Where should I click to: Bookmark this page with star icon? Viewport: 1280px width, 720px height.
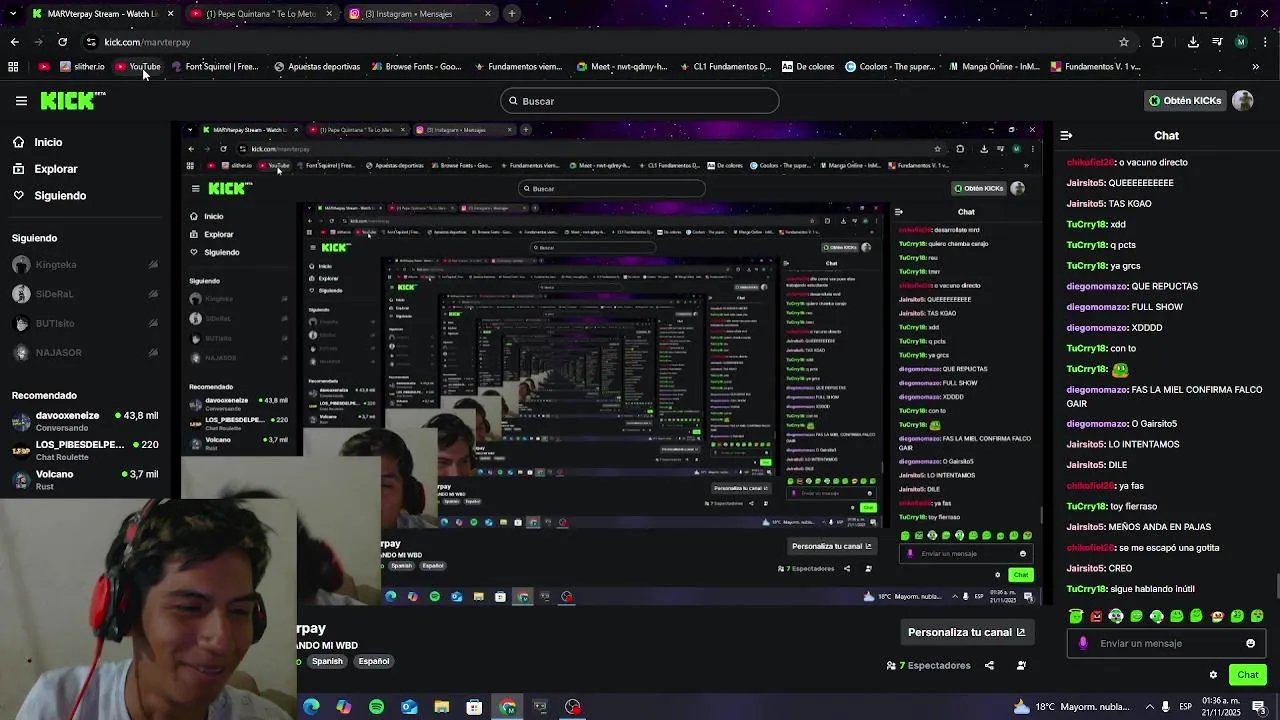(1124, 42)
